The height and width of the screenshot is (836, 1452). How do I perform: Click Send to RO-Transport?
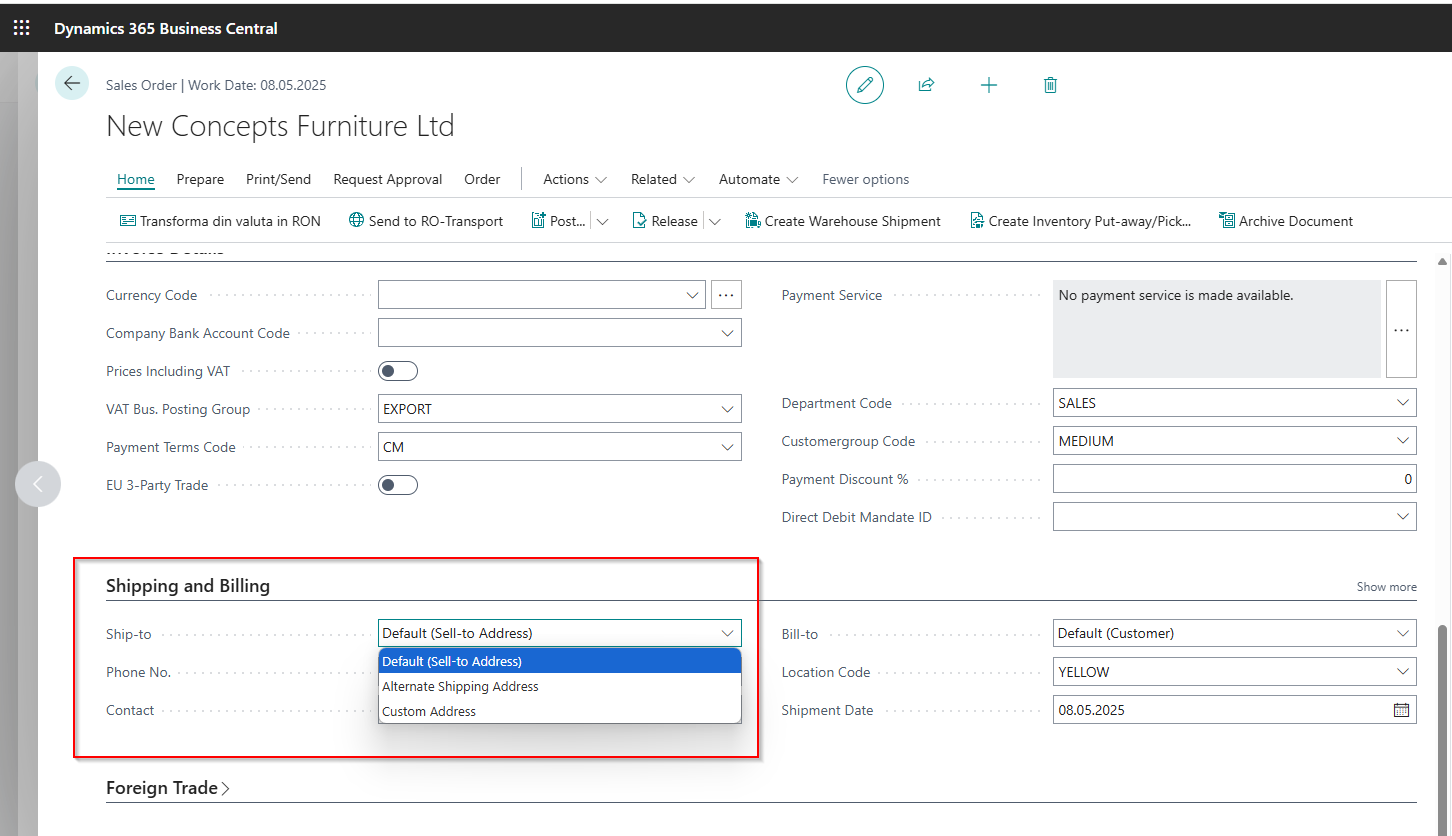pos(426,221)
